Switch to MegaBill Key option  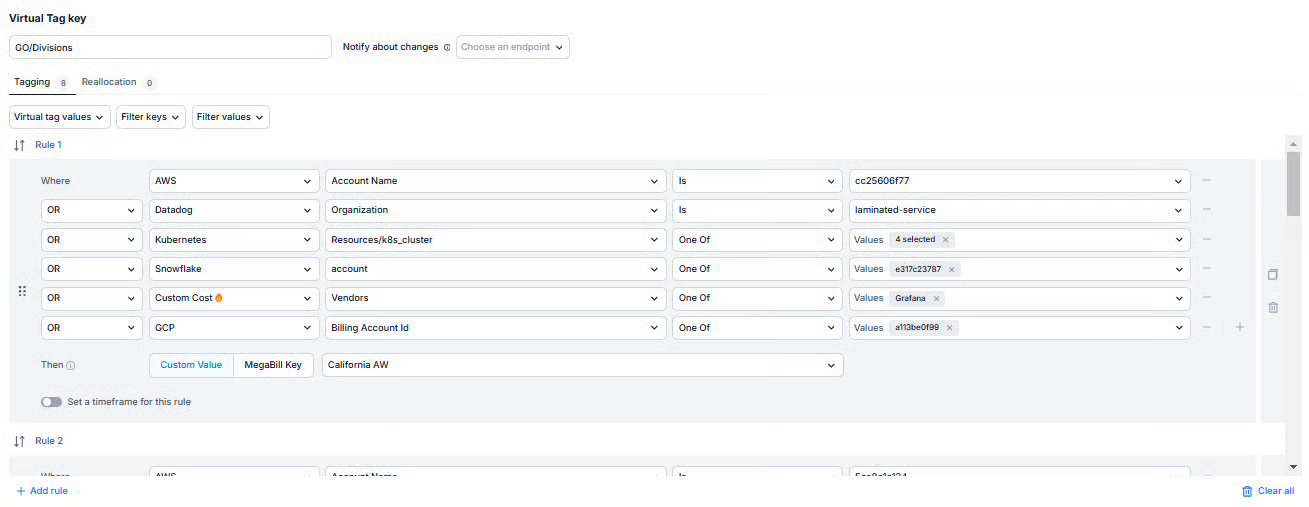273,365
